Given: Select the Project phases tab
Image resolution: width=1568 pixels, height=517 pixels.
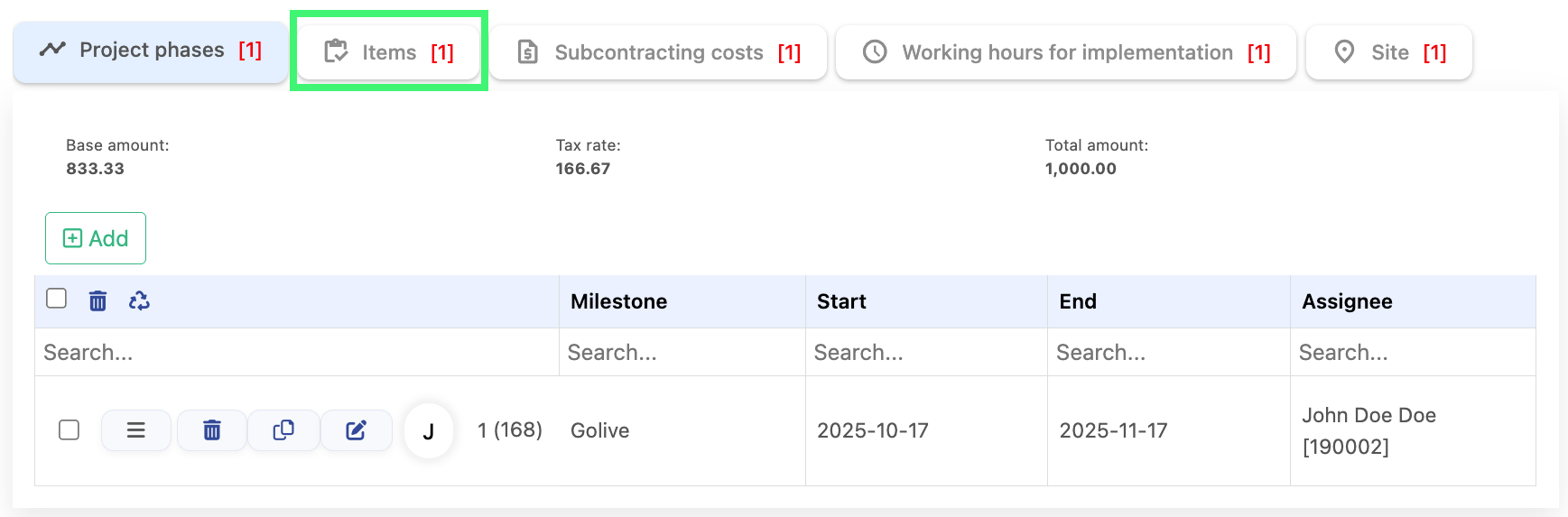Looking at the screenshot, I should (151, 51).
